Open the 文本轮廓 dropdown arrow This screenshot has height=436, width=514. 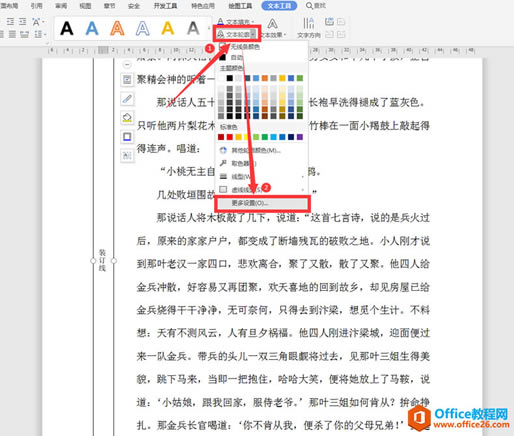tap(253, 34)
